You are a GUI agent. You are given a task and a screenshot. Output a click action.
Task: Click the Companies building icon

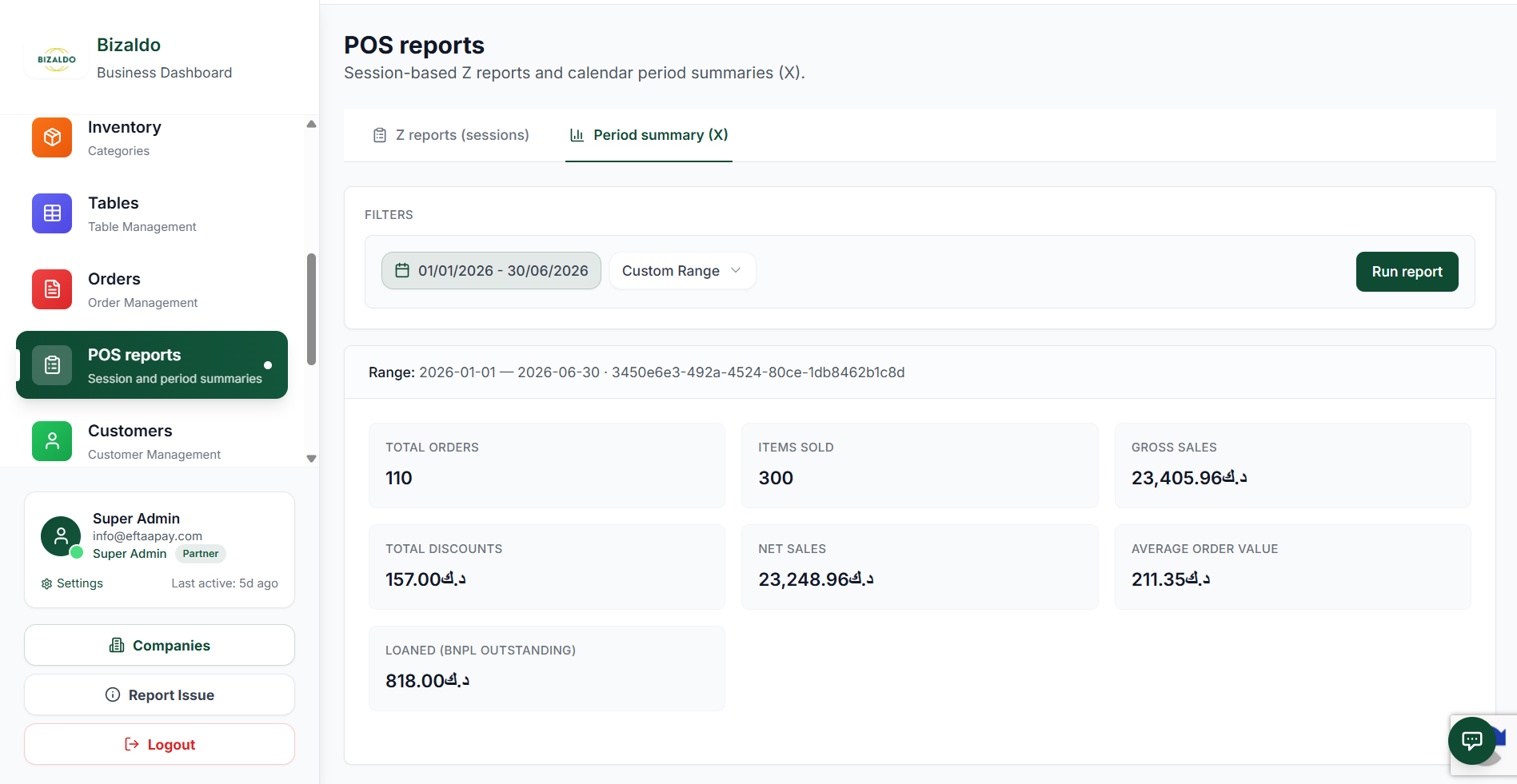(x=117, y=645)
